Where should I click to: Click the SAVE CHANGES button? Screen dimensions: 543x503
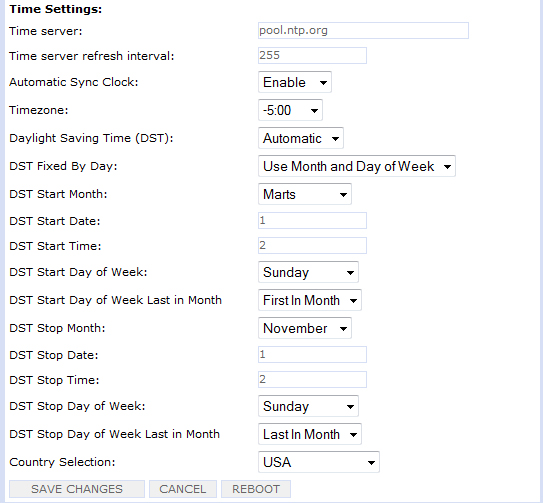[x=77, y=489]
